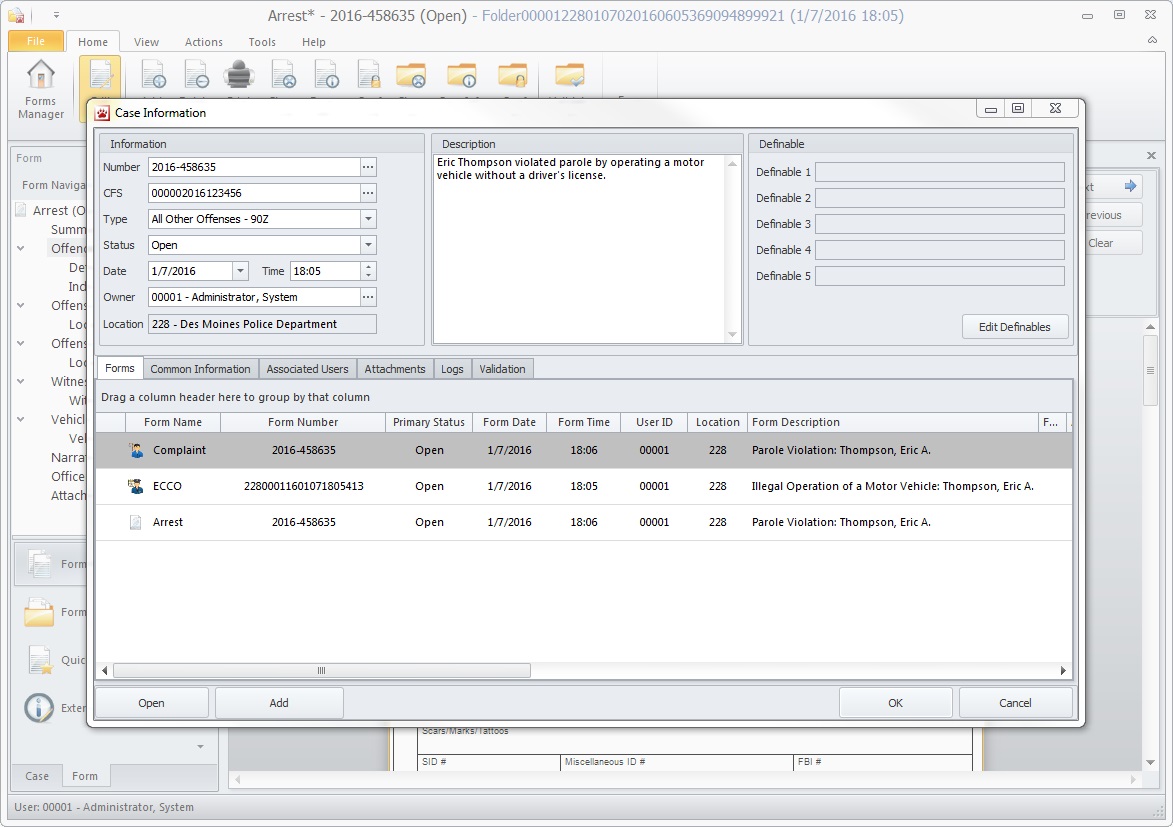Open the Help ribbon tab
Image resolution: width=1173 pixels, height=827 pixels.
(x=313, y=42)
